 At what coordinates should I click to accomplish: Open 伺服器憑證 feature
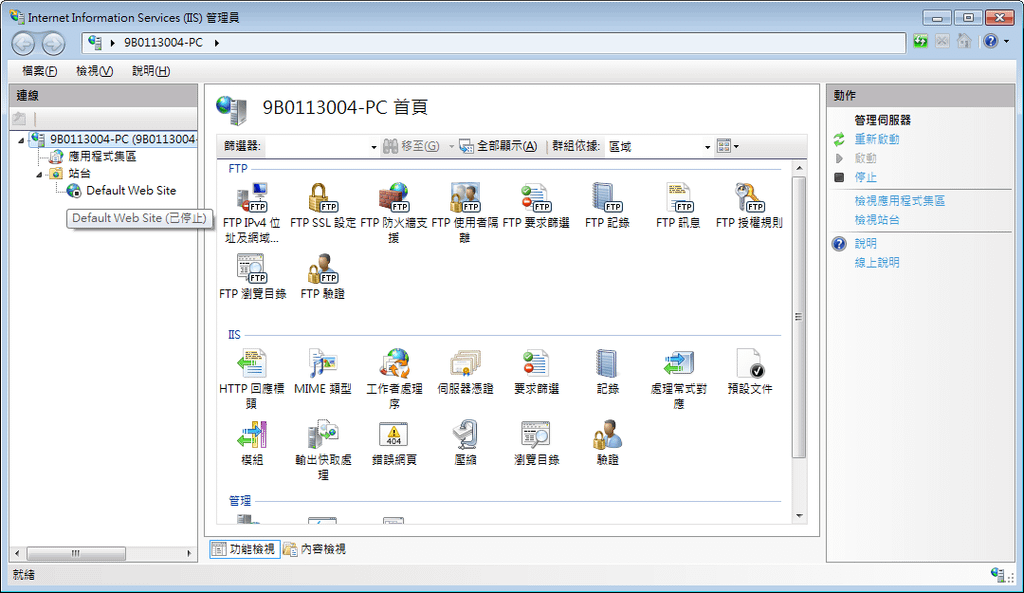[x=465, y=372]
